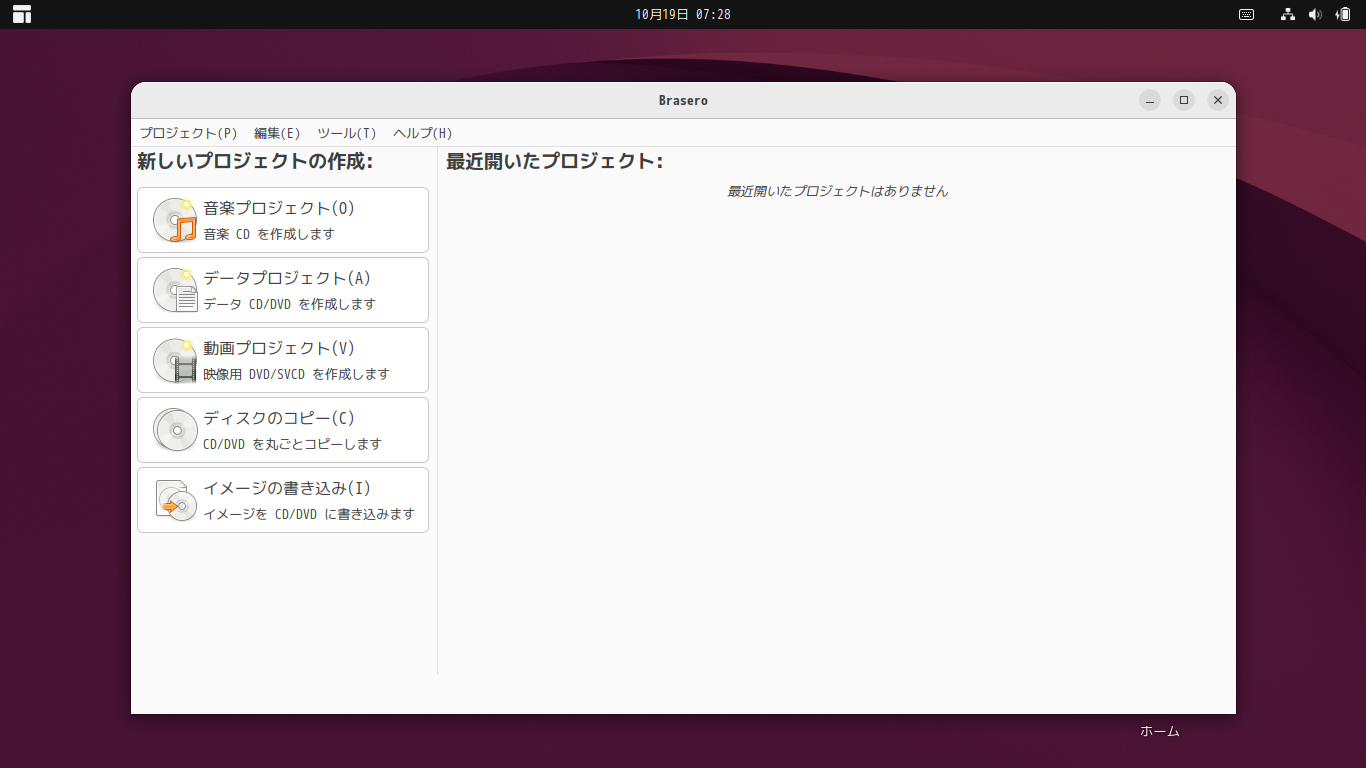1366x768 pixels.
Task: Minimize the Brasero window
Action: 1150,100
